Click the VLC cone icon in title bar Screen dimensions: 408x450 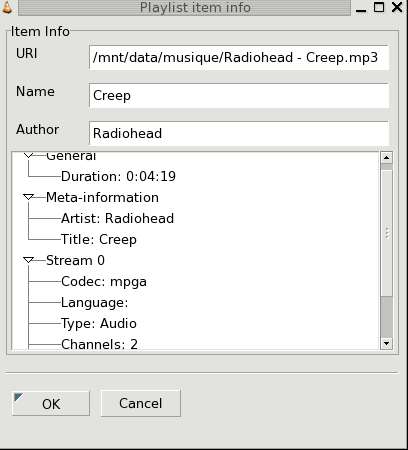tap(7, 7)
